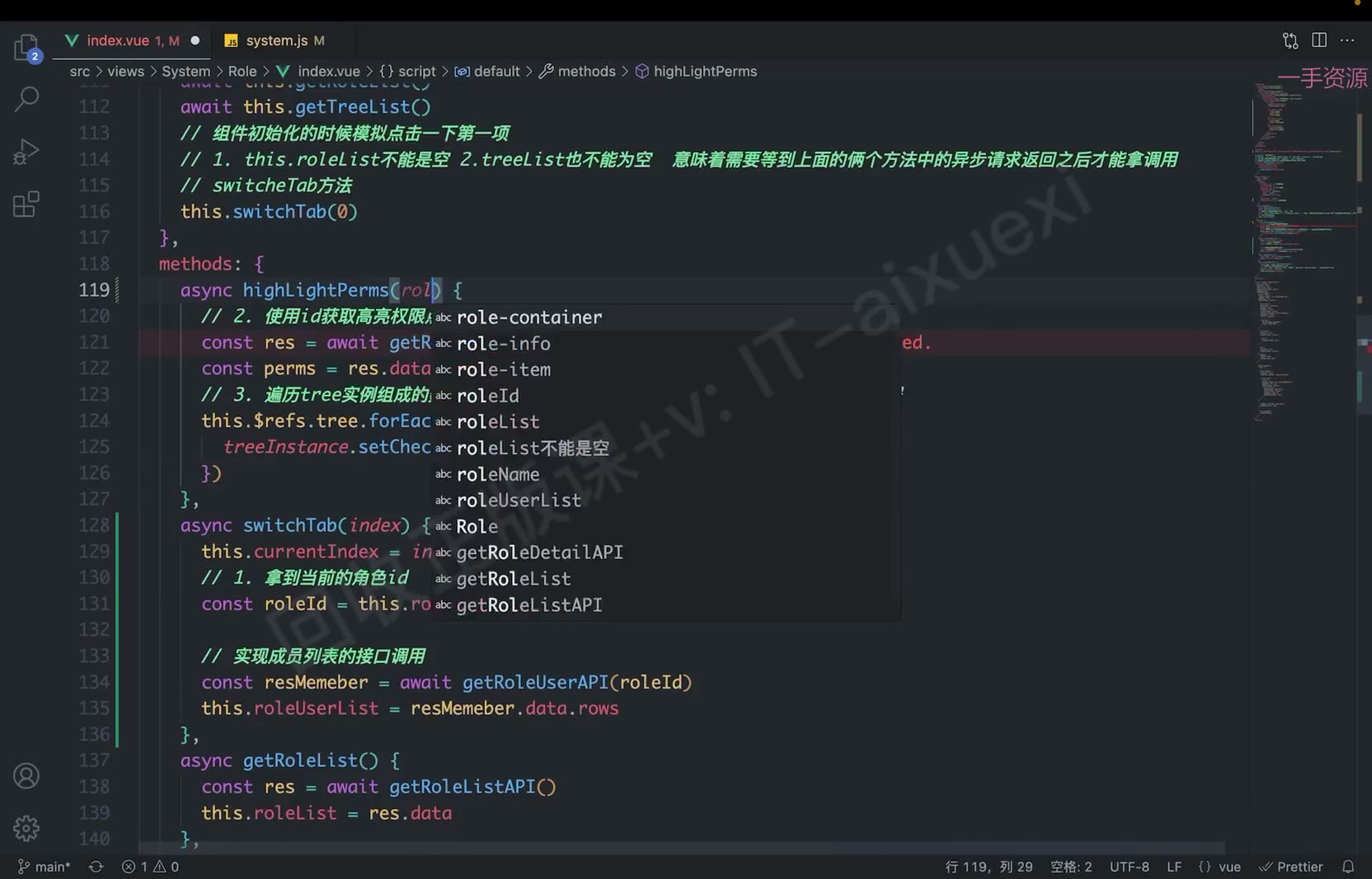1372x879 pixels.
Task: Change indentation '空格: 2' setting
Action: 1071,867
